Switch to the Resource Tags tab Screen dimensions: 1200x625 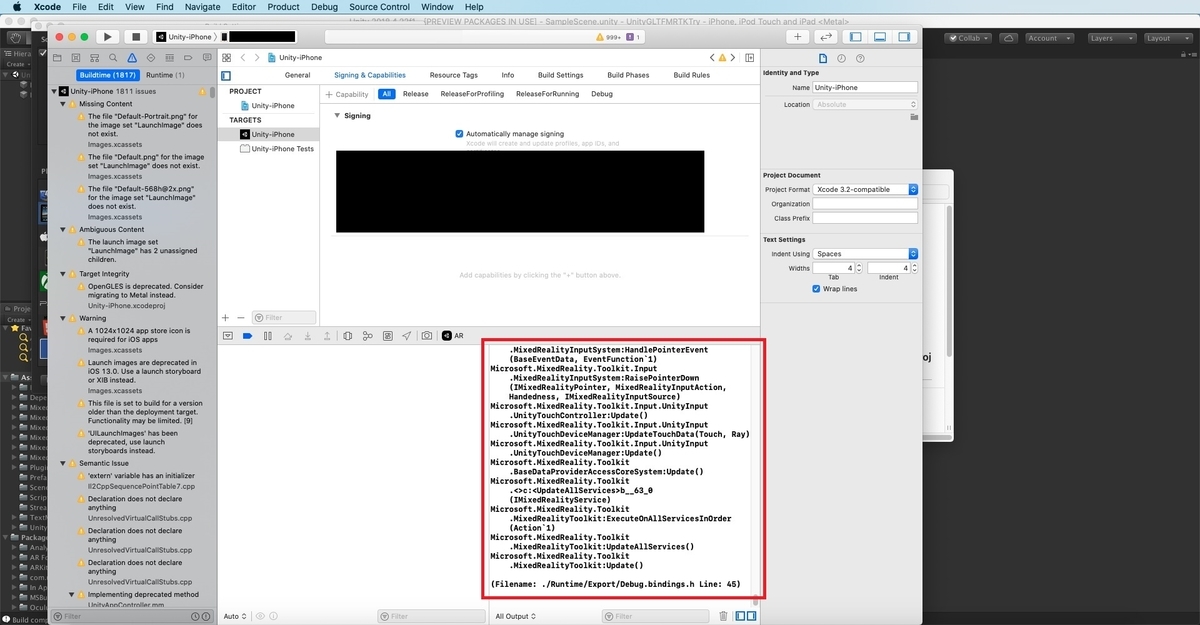tap(453, 75)
